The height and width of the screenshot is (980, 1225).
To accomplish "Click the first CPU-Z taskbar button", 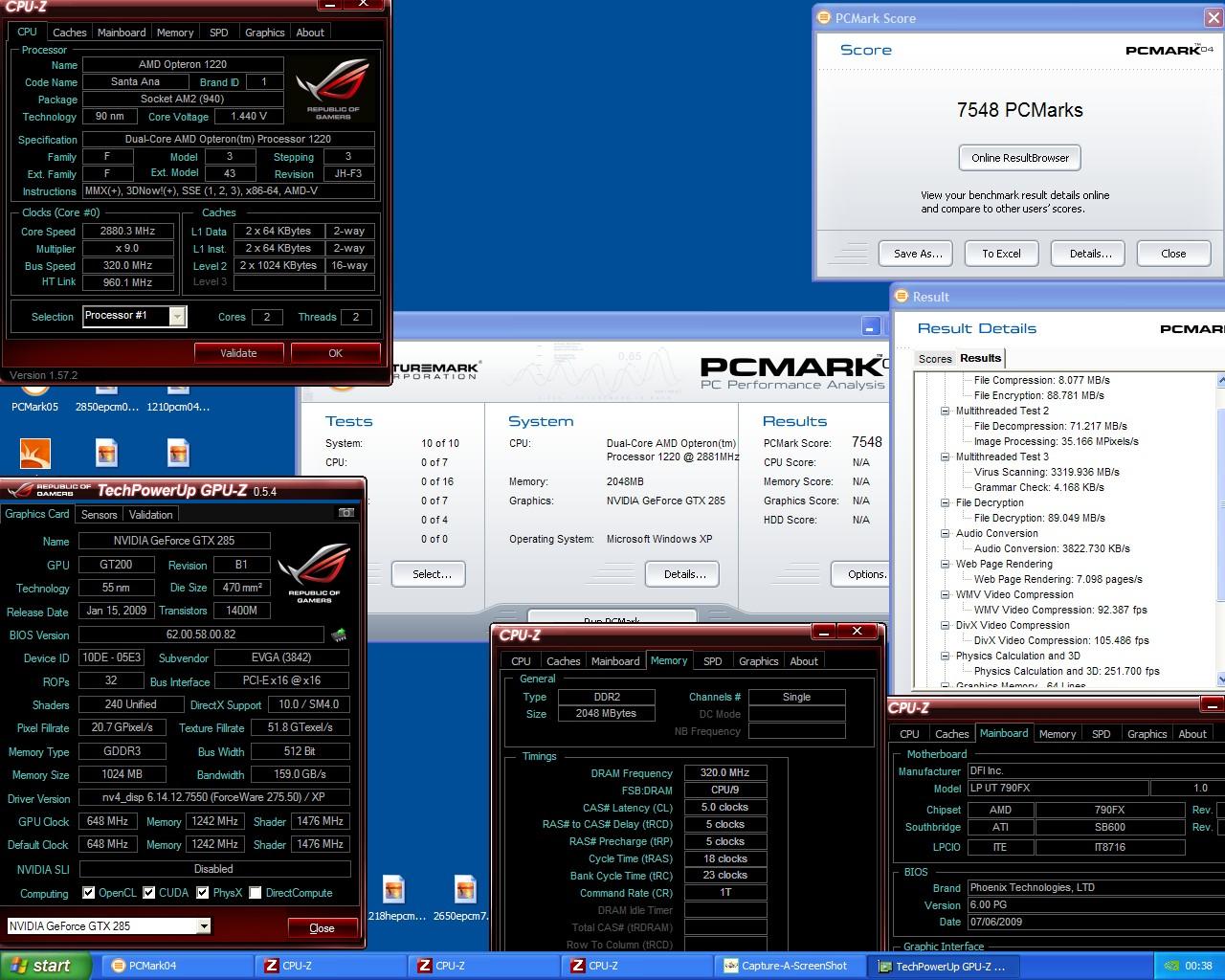I will (x=331, y=966).
